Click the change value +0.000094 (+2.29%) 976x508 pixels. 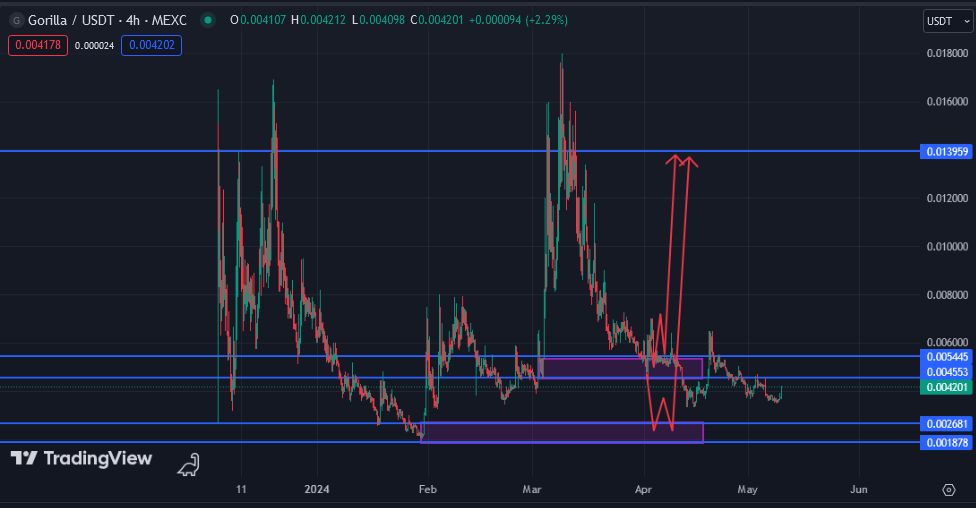[518, 20]
